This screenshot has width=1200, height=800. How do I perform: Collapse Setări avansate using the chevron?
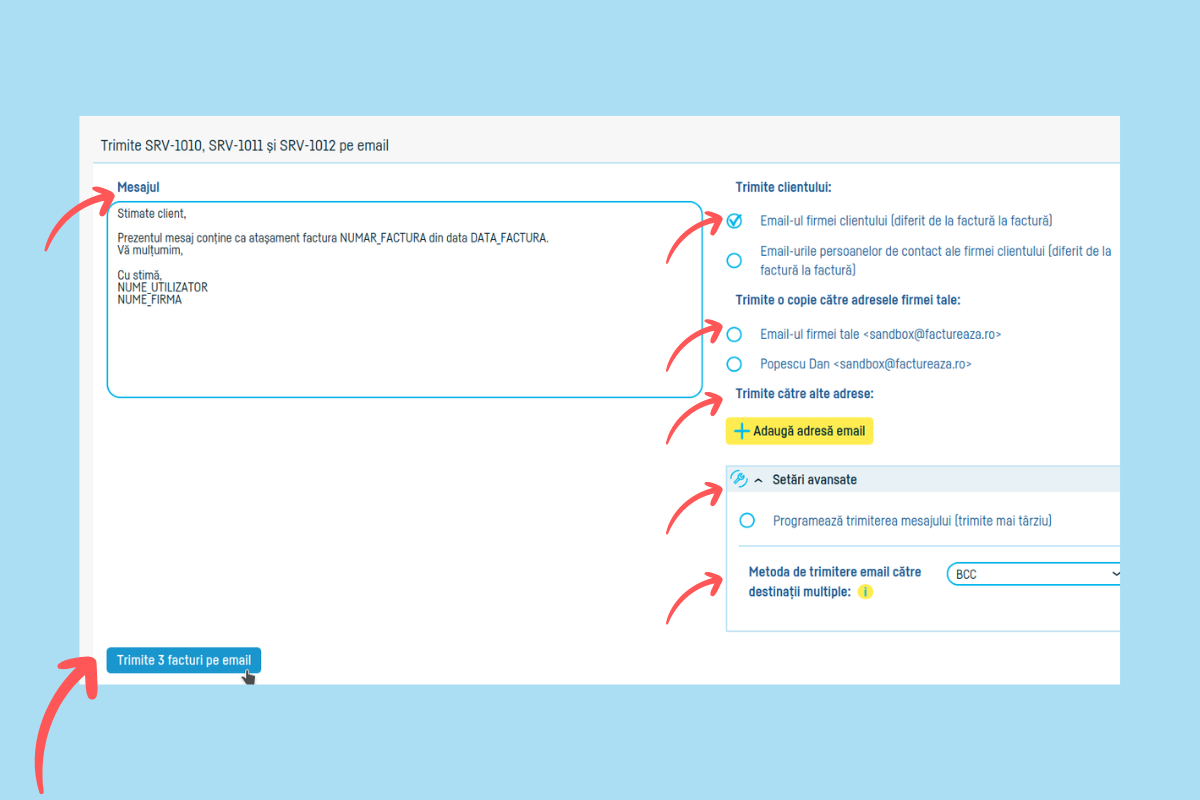[758, 480]
